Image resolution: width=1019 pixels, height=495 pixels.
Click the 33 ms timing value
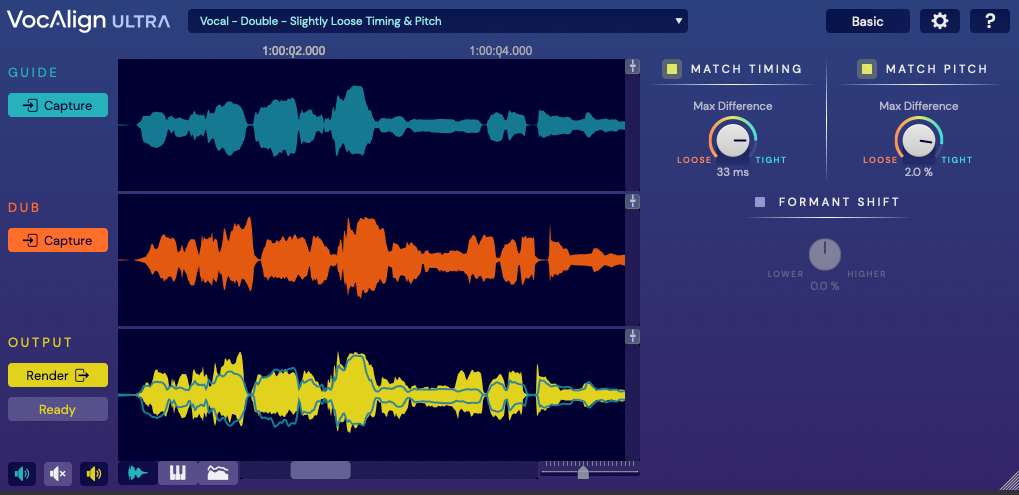(732, 172)
